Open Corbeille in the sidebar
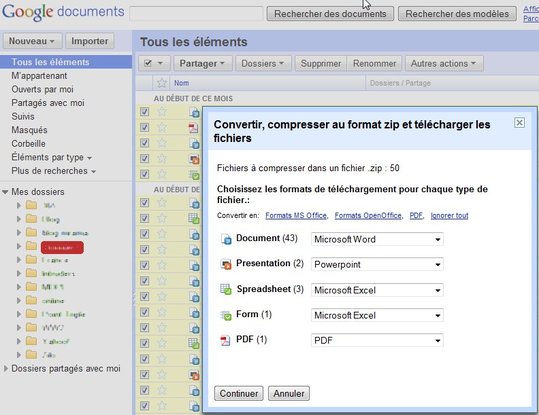Image resolution: width=539 pixels, height=415 pixels. pyautogui.click(x=28, y=144)
